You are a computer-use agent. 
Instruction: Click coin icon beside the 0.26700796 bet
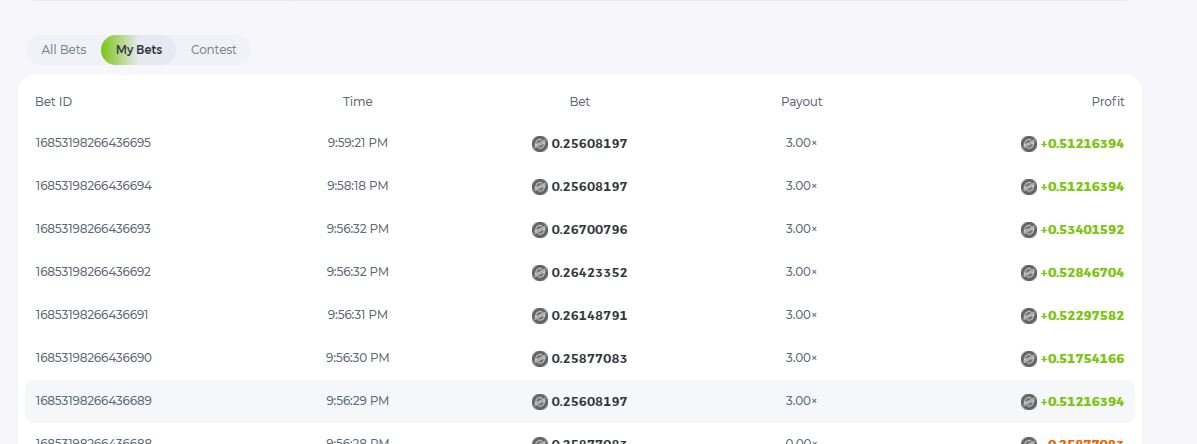tap(540, 230)
